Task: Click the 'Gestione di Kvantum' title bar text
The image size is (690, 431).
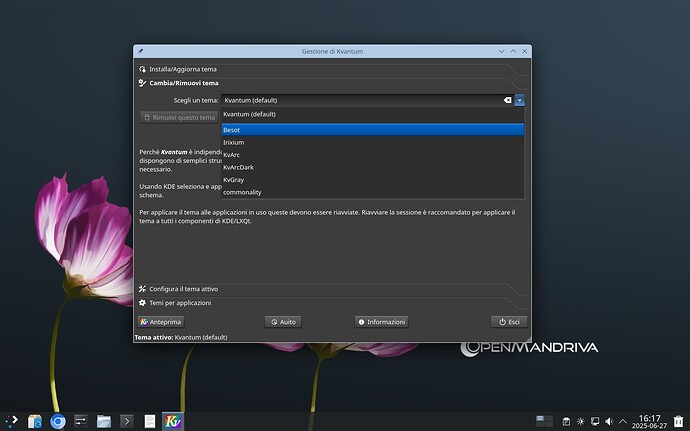Action: tap(332, 52)
